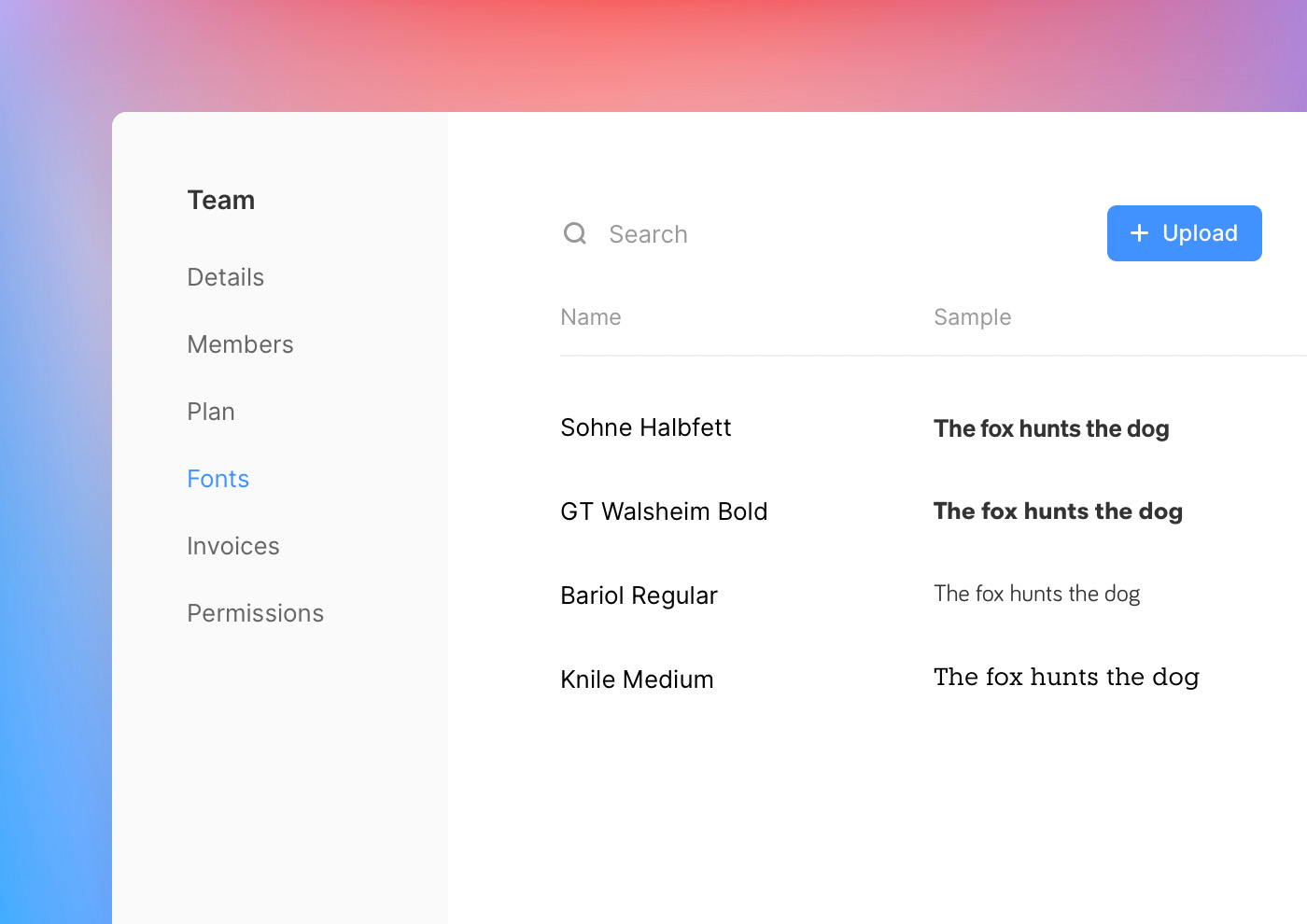1307x924 pixels.
Task: Click the Name column header
Action: click(591, 317)
